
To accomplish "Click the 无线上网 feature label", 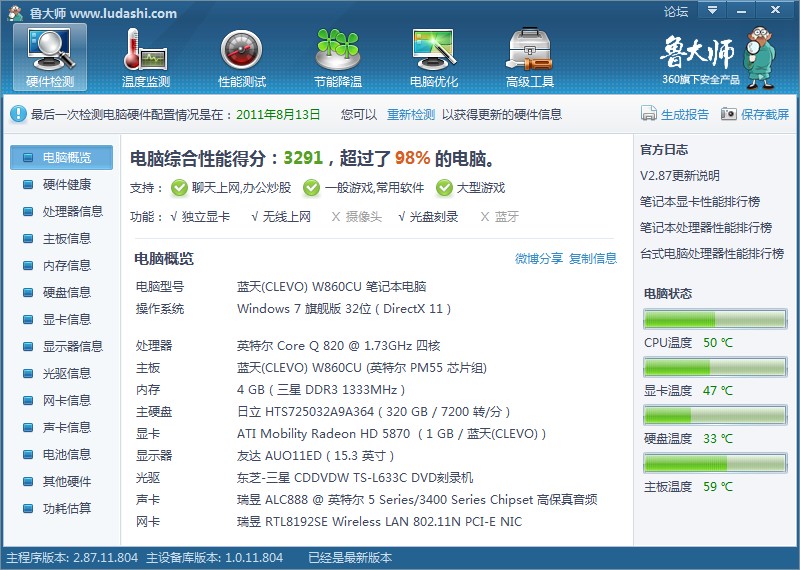I will point(287,217).
